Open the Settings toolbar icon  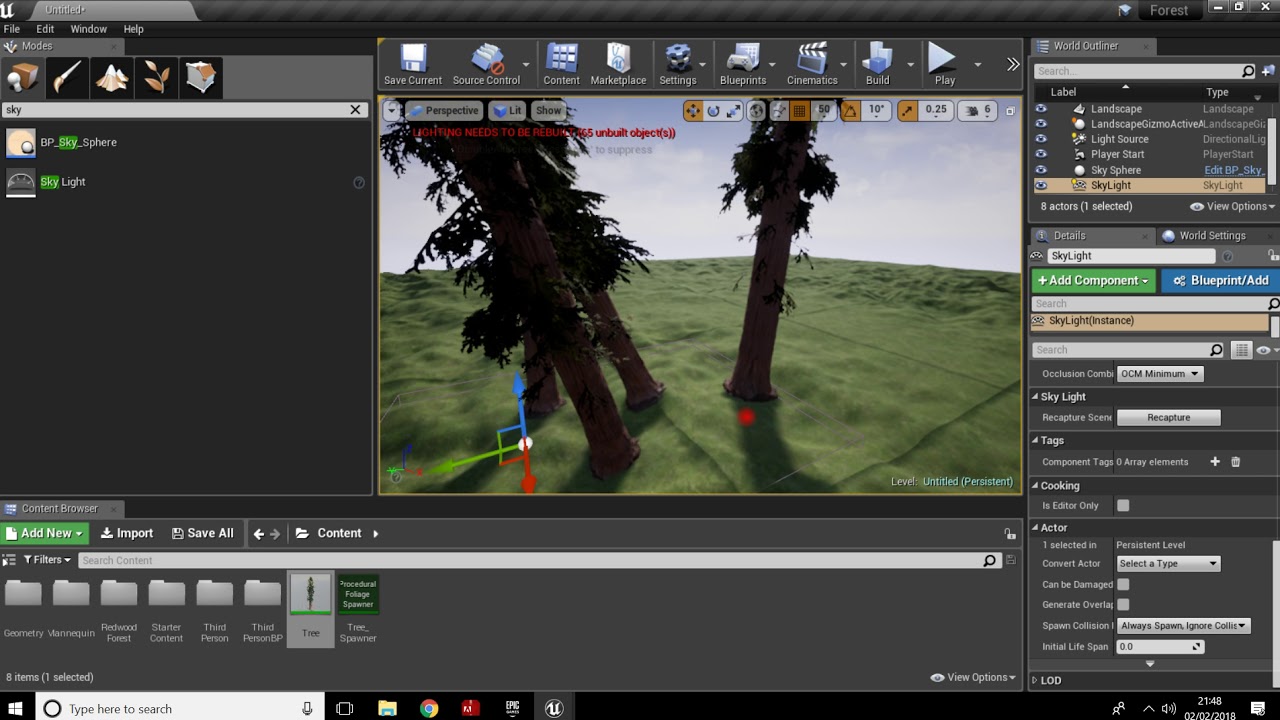tap(677, 65)
